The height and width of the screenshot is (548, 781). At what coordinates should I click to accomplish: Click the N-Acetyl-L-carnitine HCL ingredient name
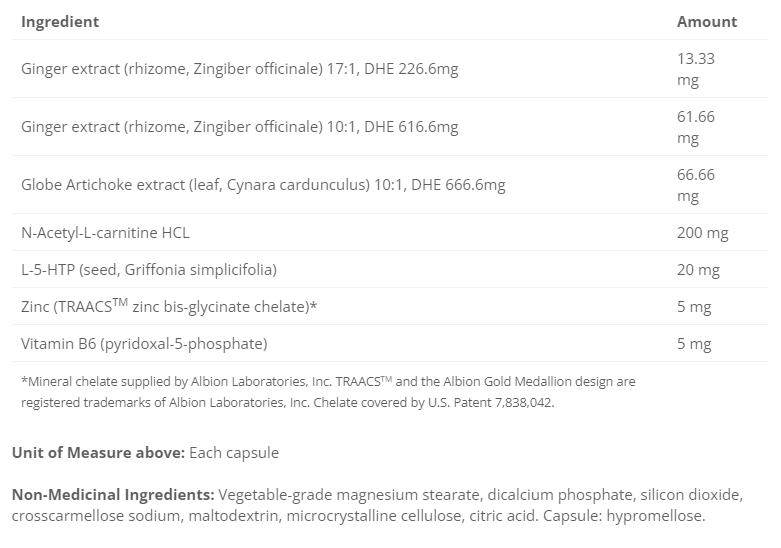click(105, 233)
